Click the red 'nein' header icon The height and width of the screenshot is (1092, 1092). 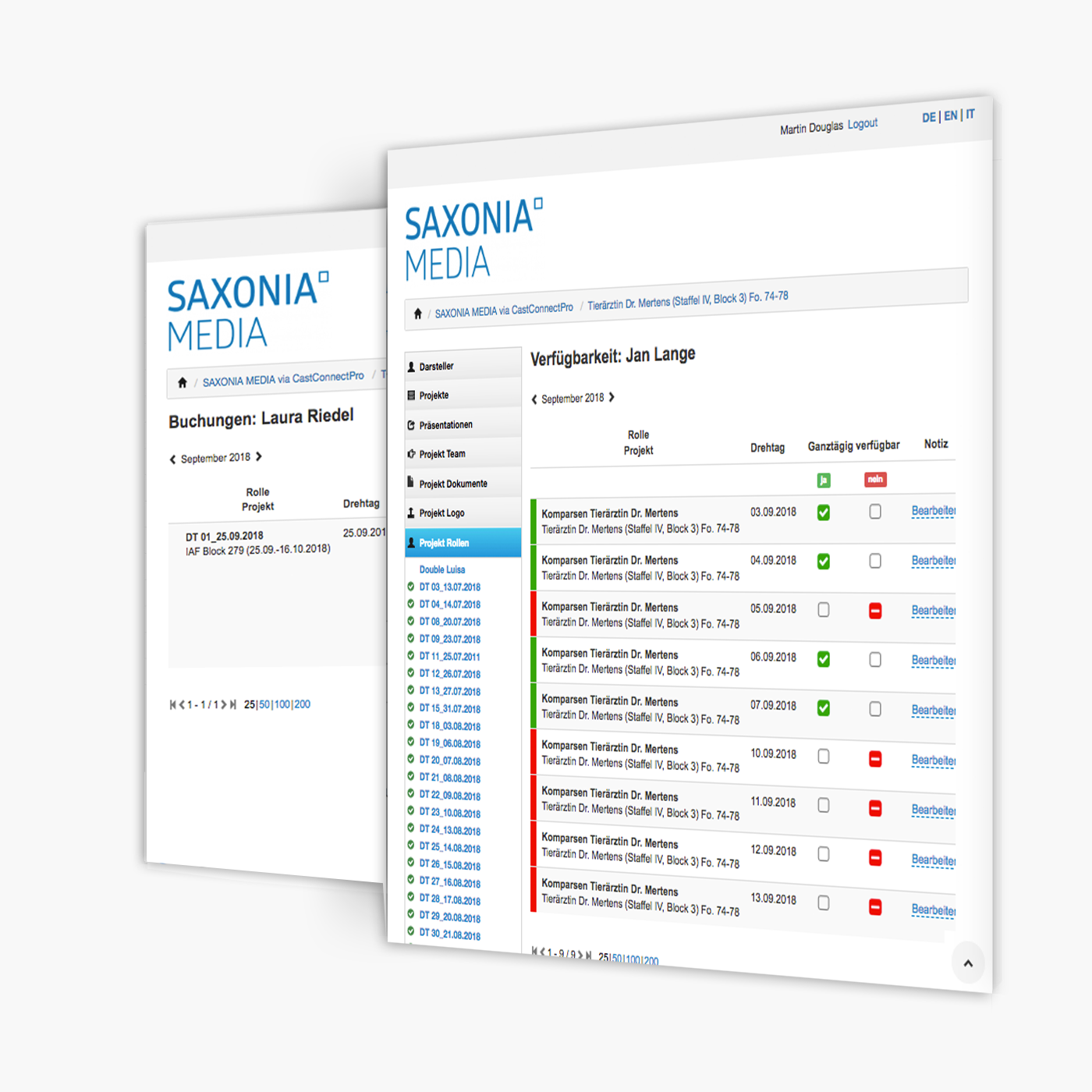click(x=875, y=480)
